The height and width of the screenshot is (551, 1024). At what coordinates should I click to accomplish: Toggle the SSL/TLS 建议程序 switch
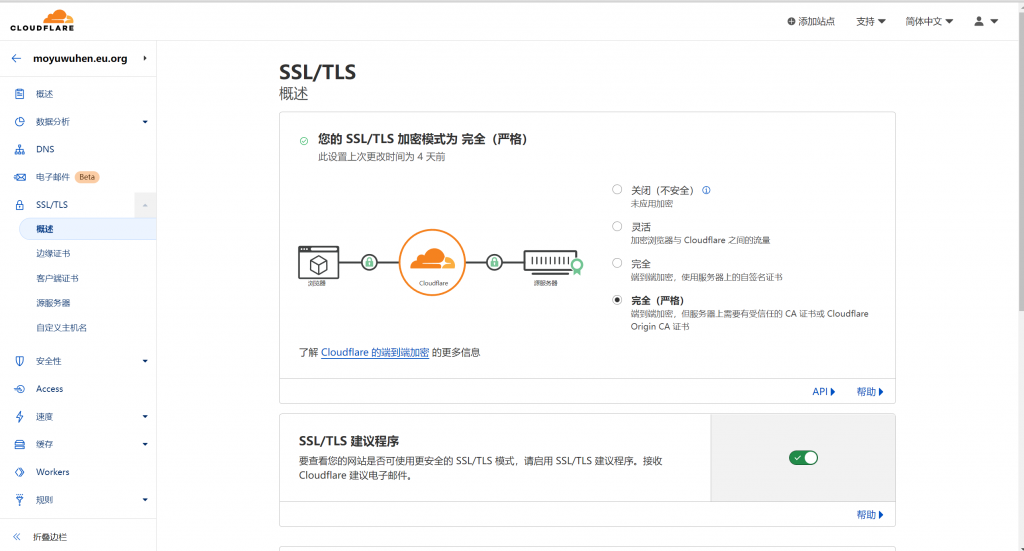point(803,458)
